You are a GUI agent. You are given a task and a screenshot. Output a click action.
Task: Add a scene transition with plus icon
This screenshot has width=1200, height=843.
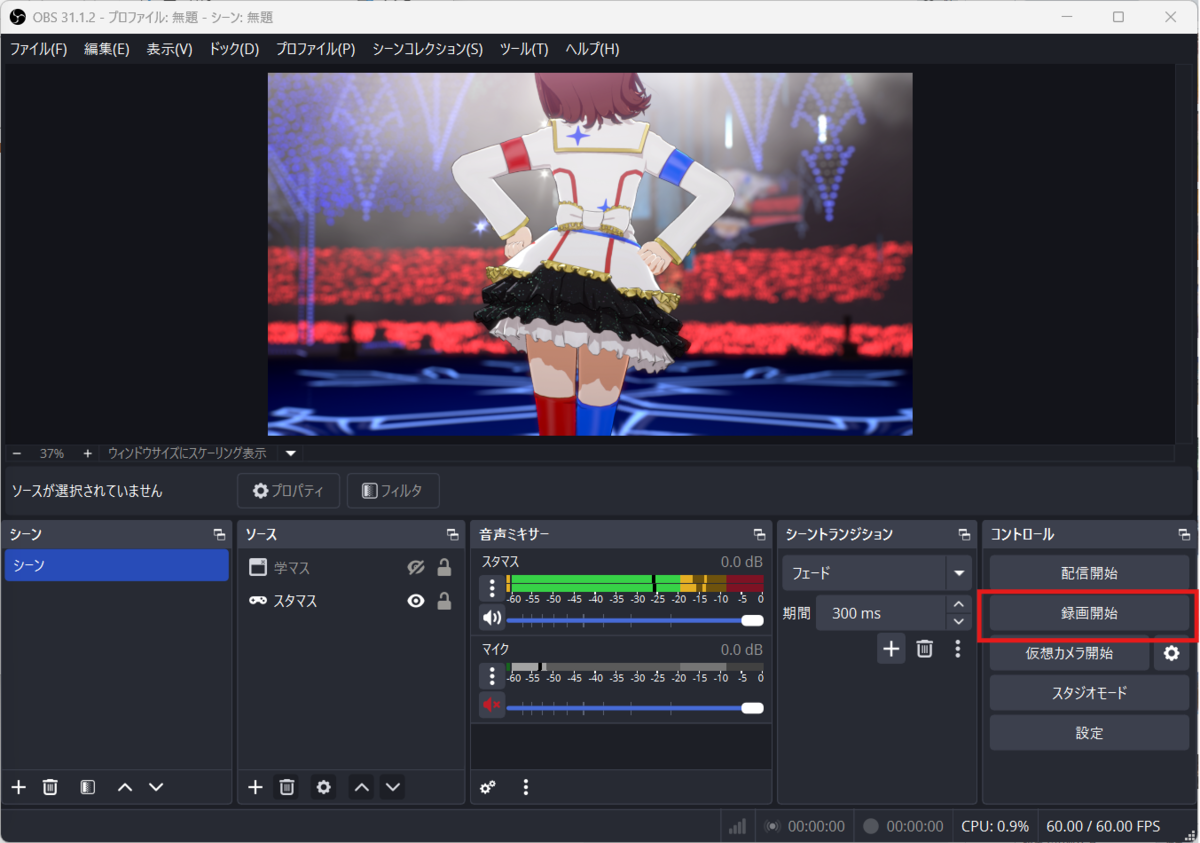coord(891,649)
